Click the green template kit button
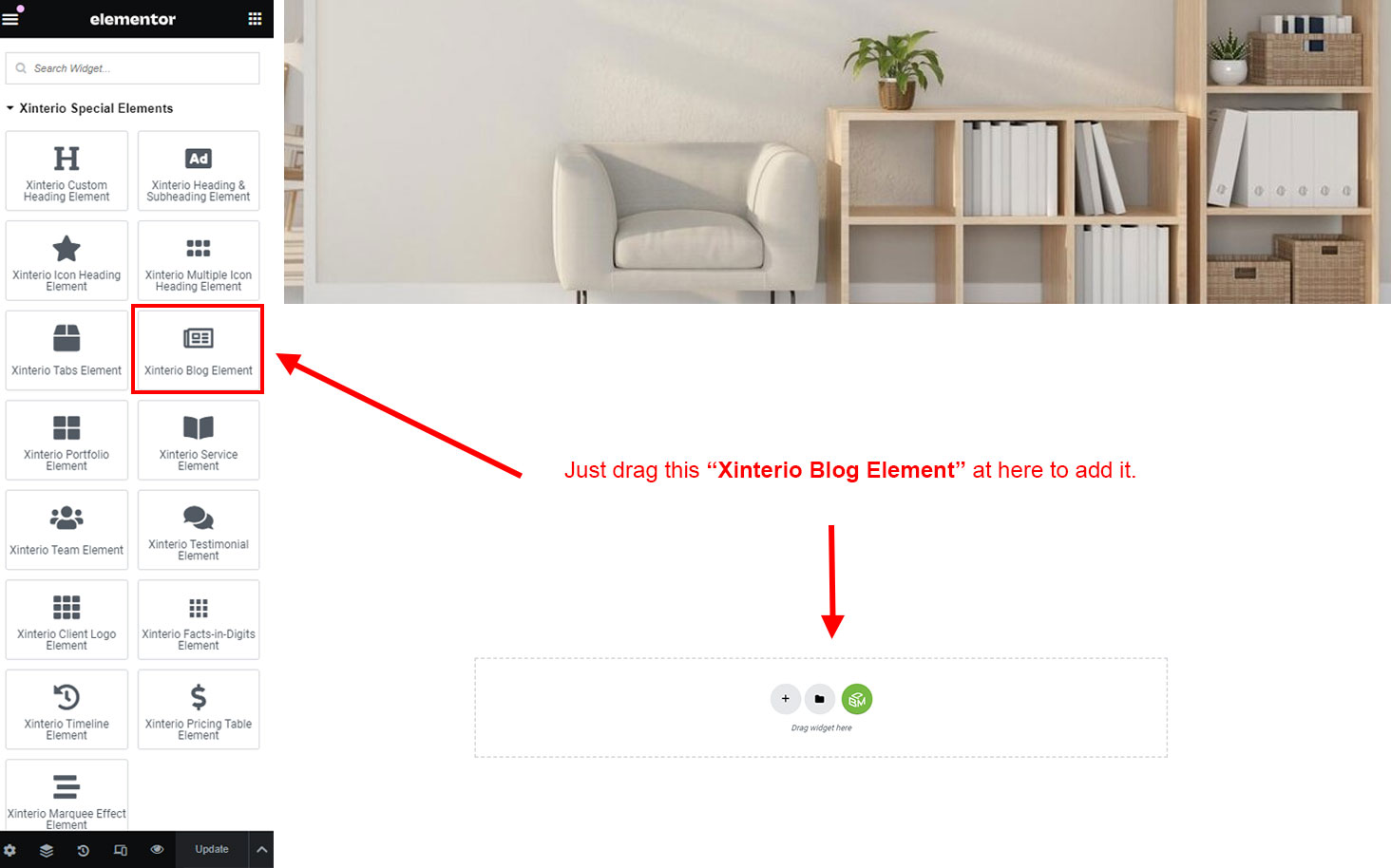 point(857,699)
